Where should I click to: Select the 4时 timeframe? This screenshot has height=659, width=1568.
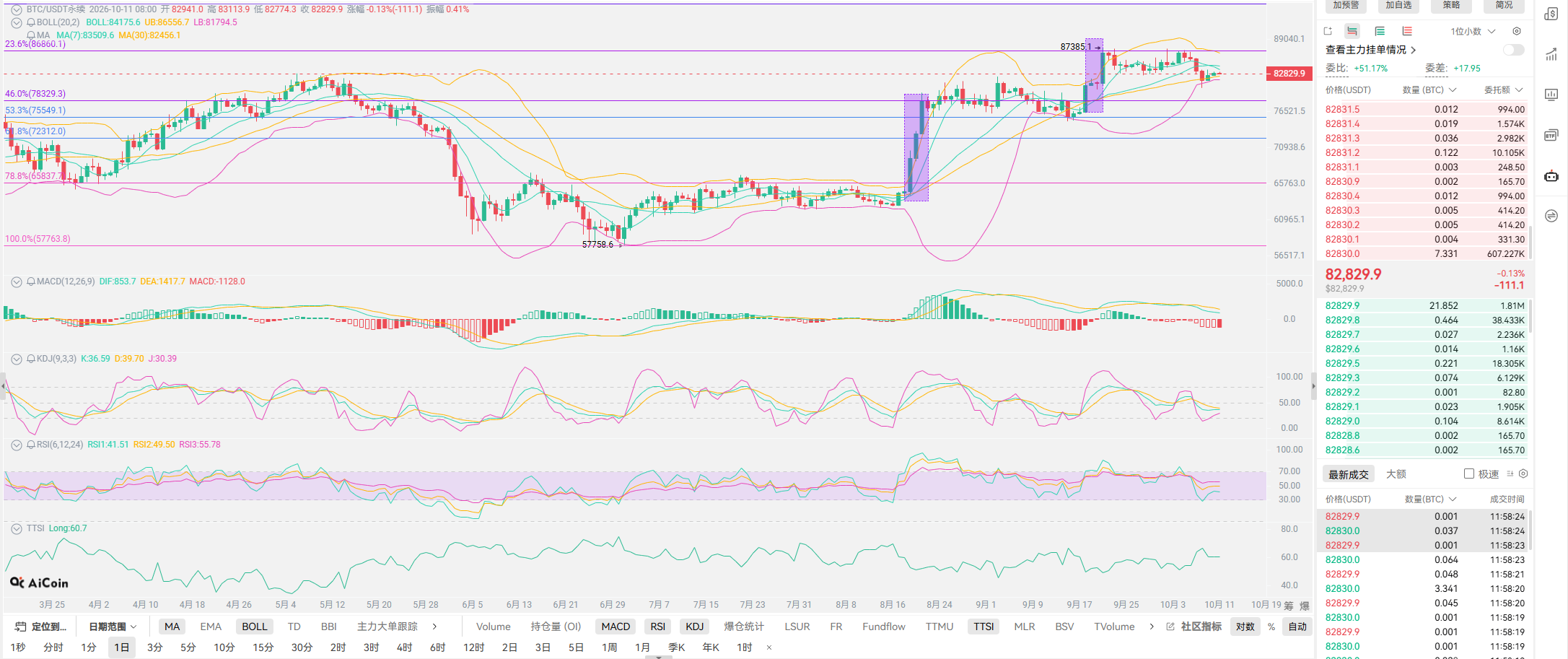point(404,647)
